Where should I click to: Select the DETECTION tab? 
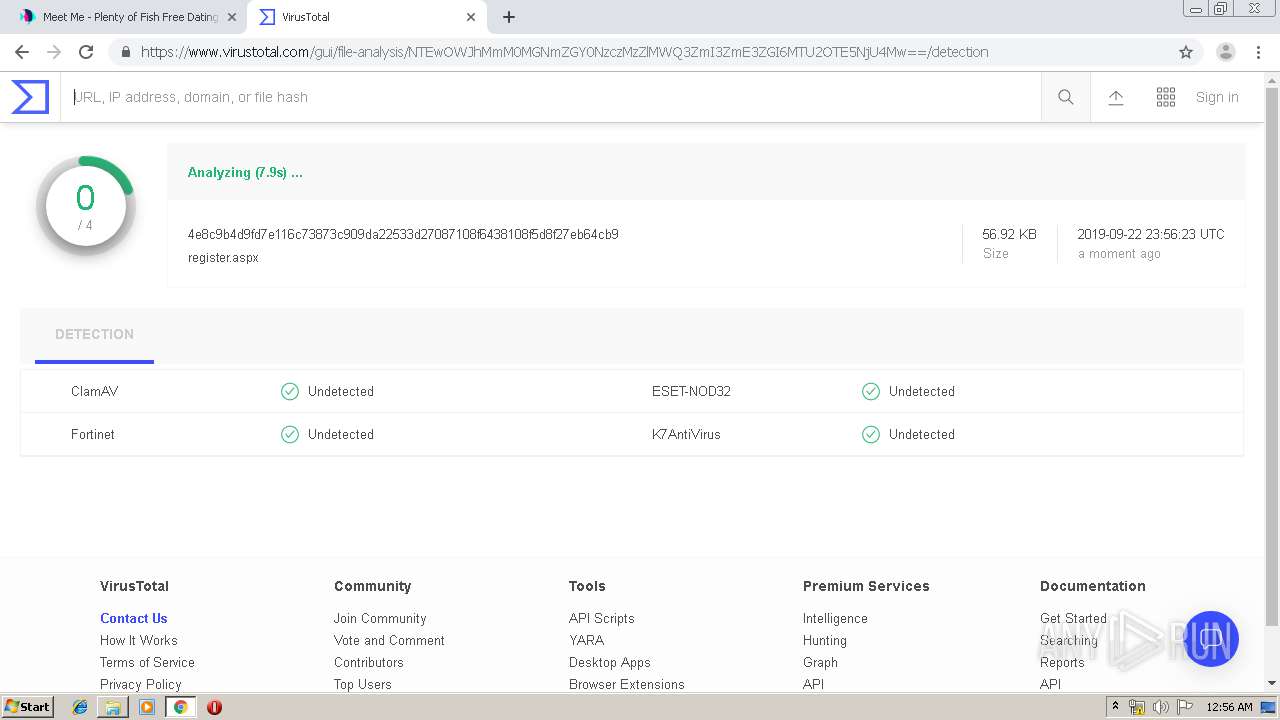pyautogui.click(x=94, y=335)
